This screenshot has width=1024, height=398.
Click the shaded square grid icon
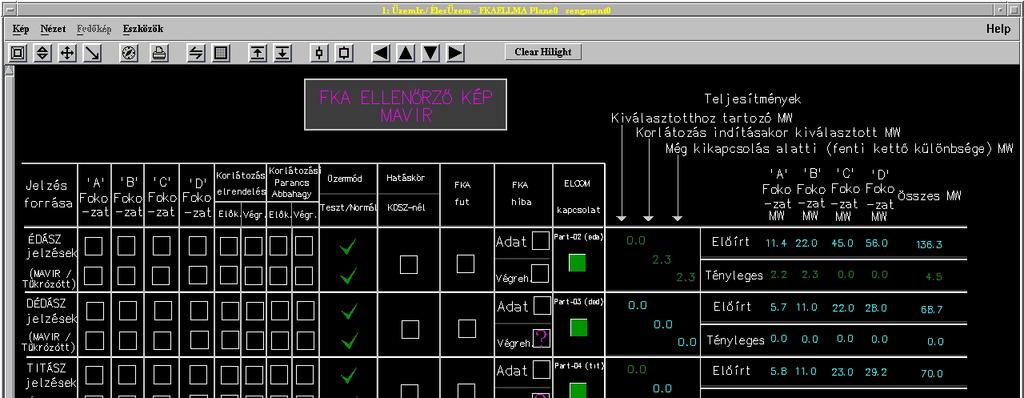(221, 53)
